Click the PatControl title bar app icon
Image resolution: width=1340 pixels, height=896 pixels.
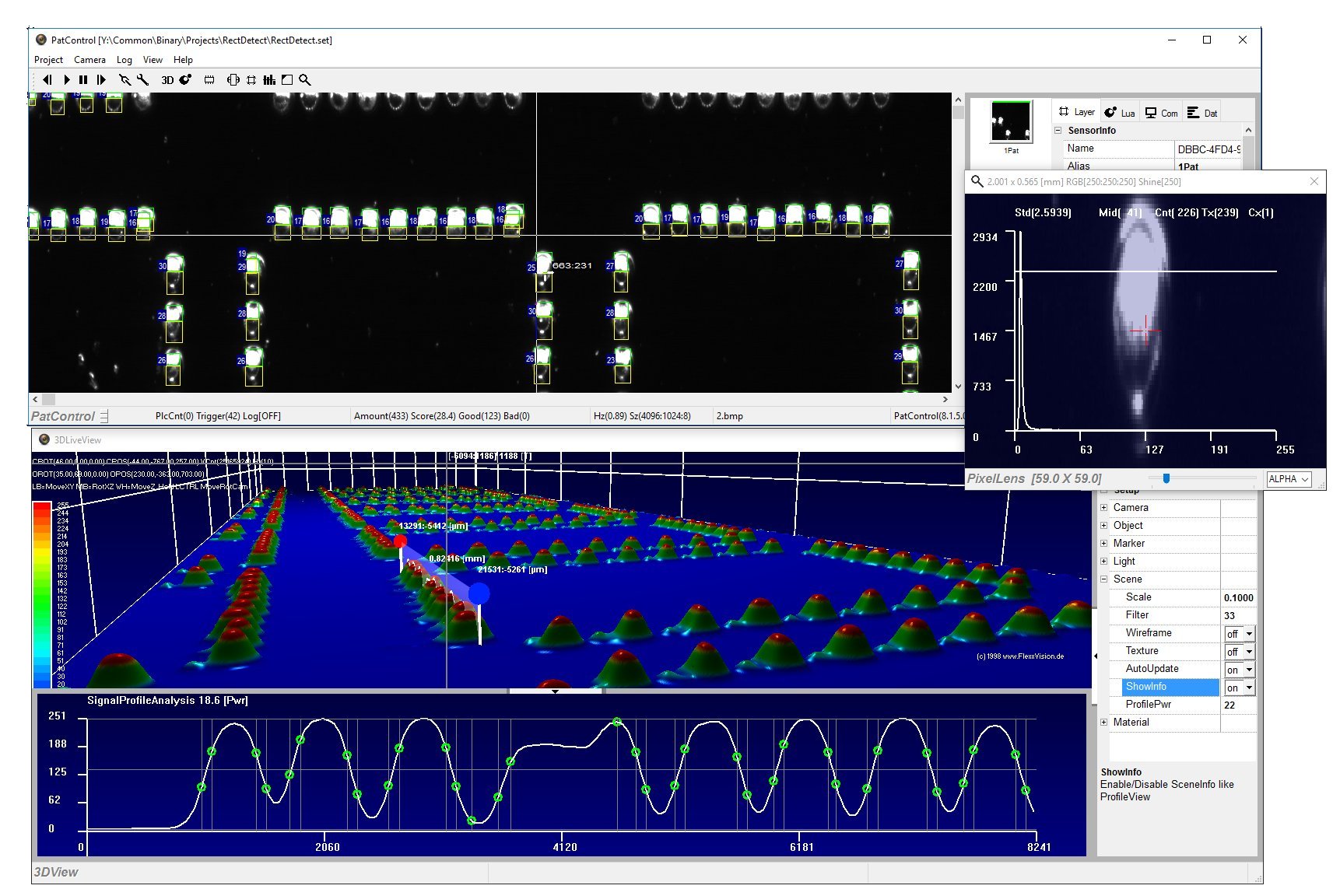tap(41, 40)
